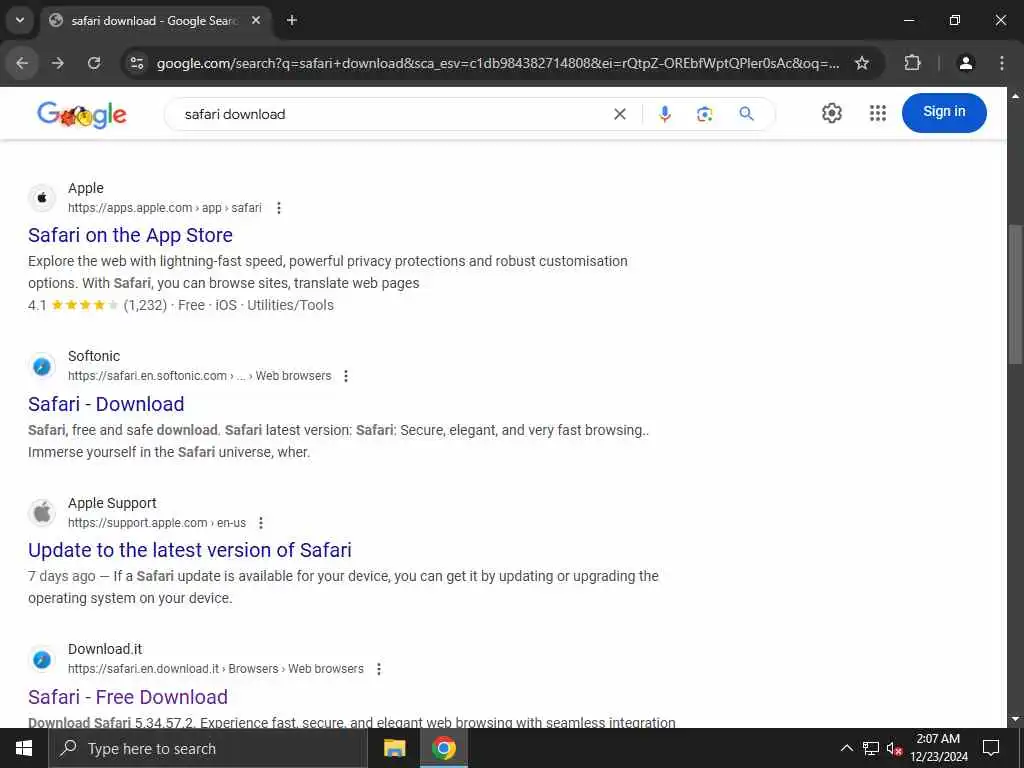This screenshot has width=1024, height=768.
Task: Click the 4.1 star rating text
Action: tap(37, 305)
